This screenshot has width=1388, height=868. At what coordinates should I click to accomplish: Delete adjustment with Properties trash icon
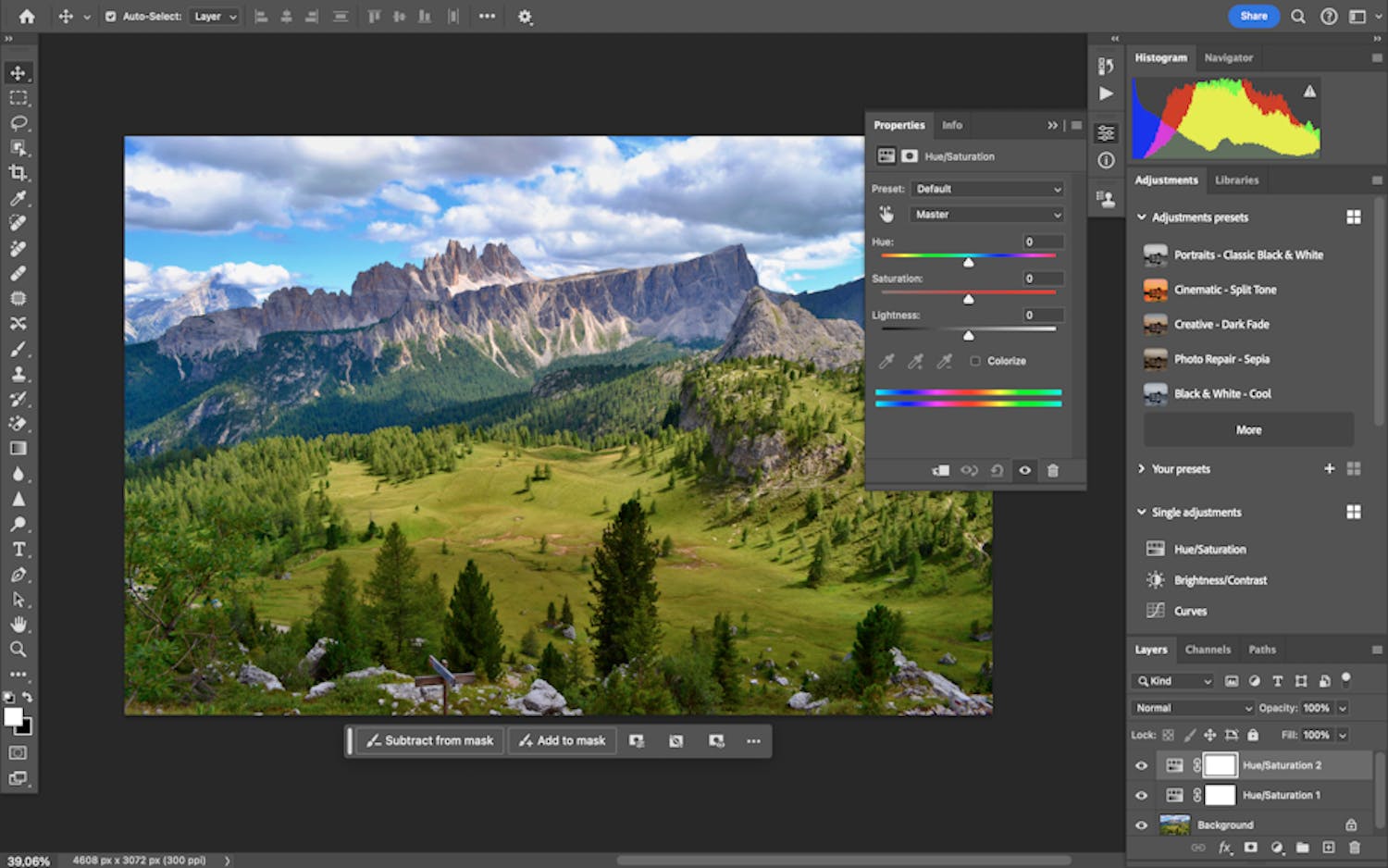coord(1052,470)
